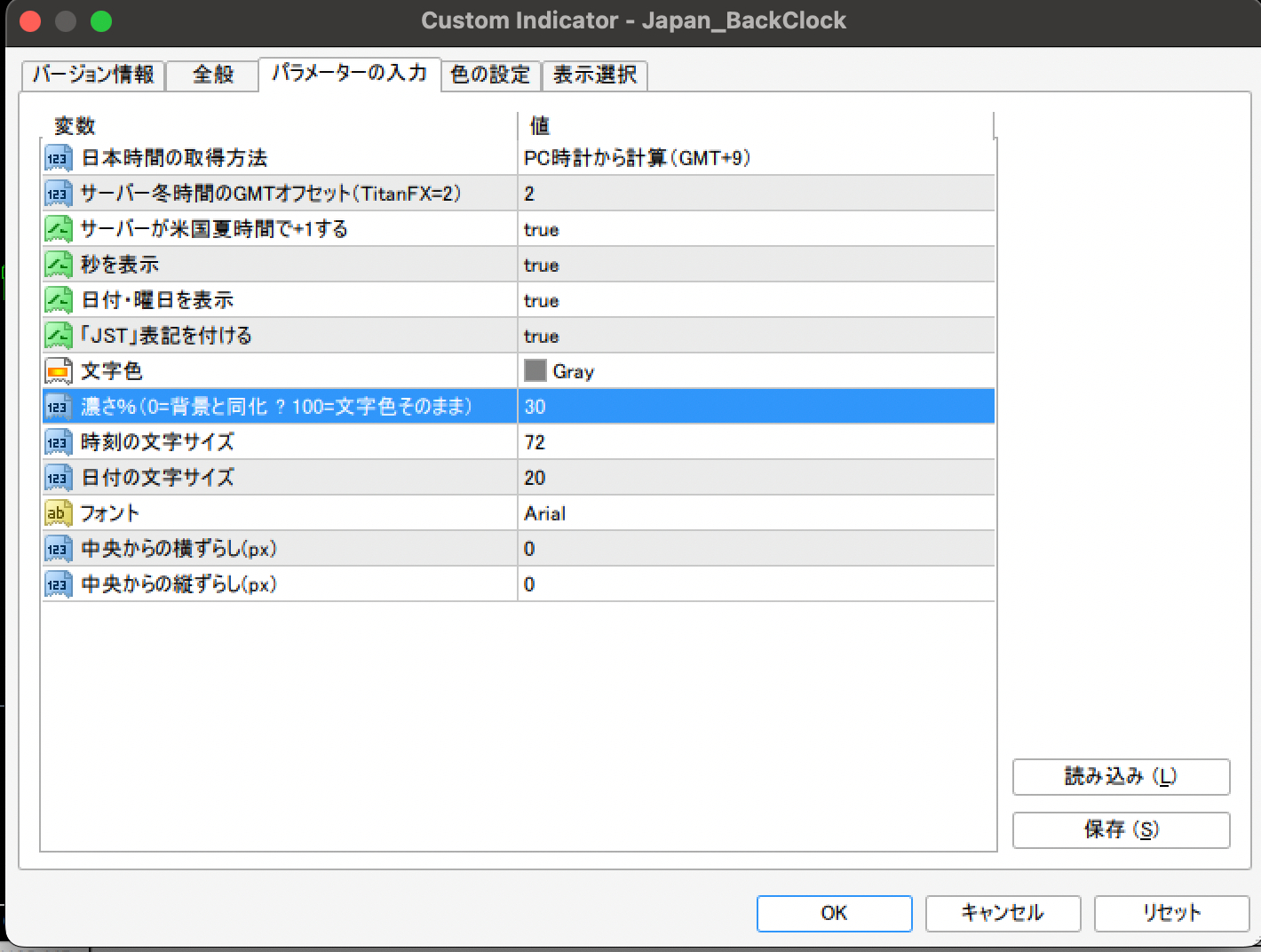Select the 文字色 row label
The width and height of the screenshot is (1261, 952).
pos(112,371)
